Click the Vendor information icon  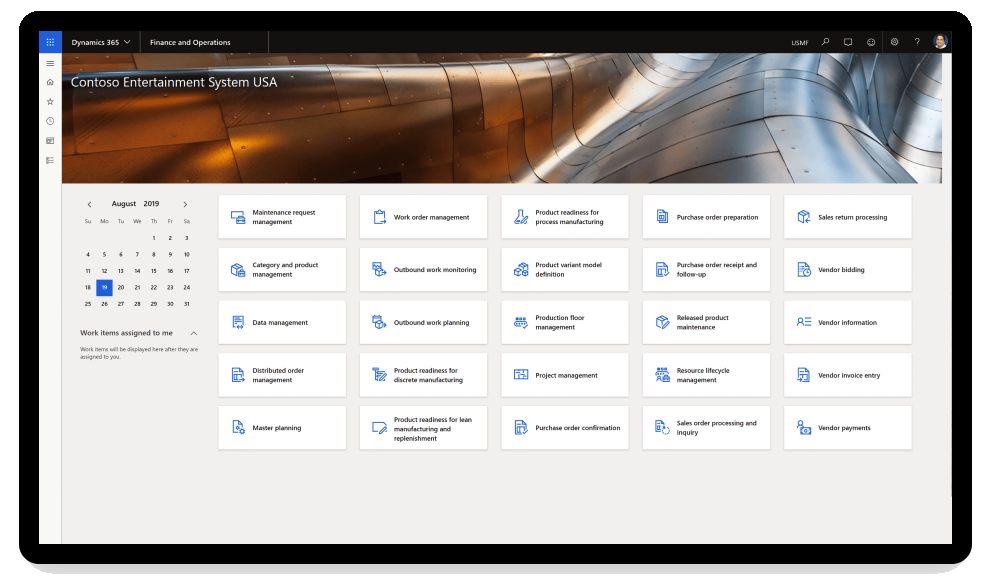pyautogui.click(x=803, y=322)
